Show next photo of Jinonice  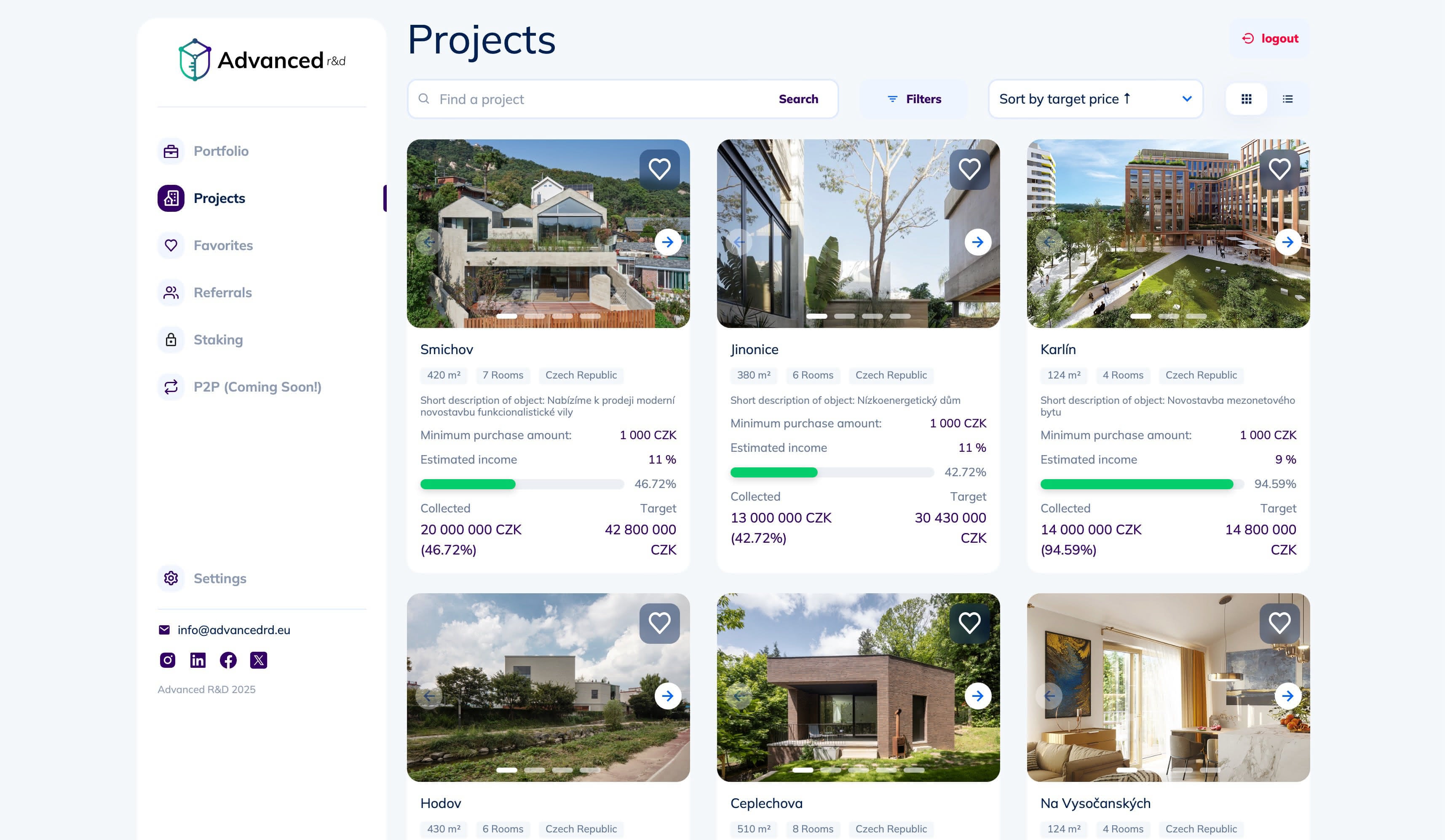tap(978, 242)
